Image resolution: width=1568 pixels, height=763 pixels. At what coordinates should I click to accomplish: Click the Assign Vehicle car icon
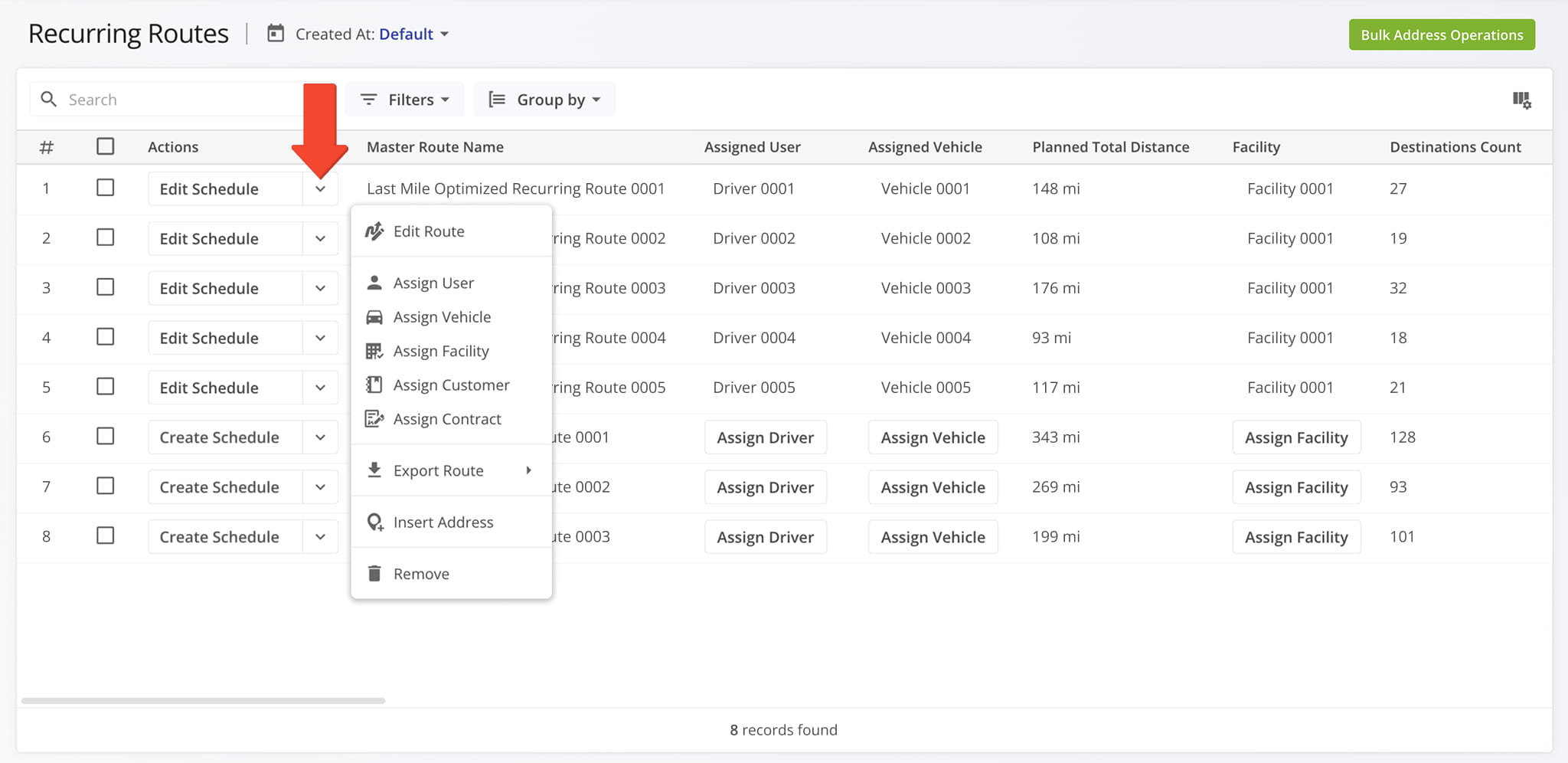[x=374, y=316]
